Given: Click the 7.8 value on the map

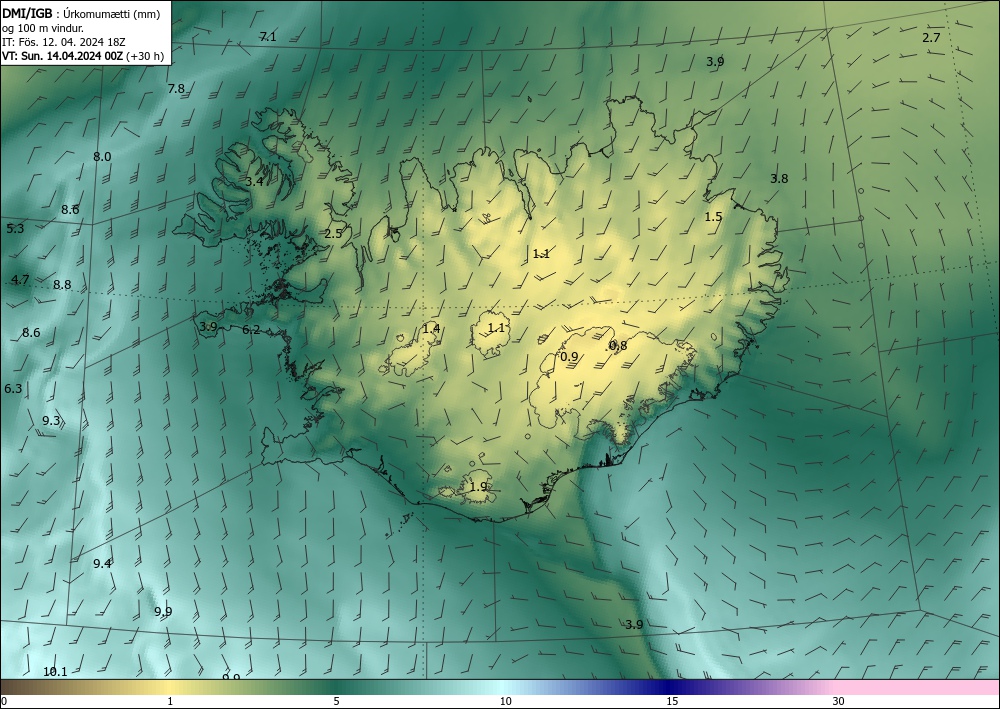Looking at the screenshot, I should 176,89.
